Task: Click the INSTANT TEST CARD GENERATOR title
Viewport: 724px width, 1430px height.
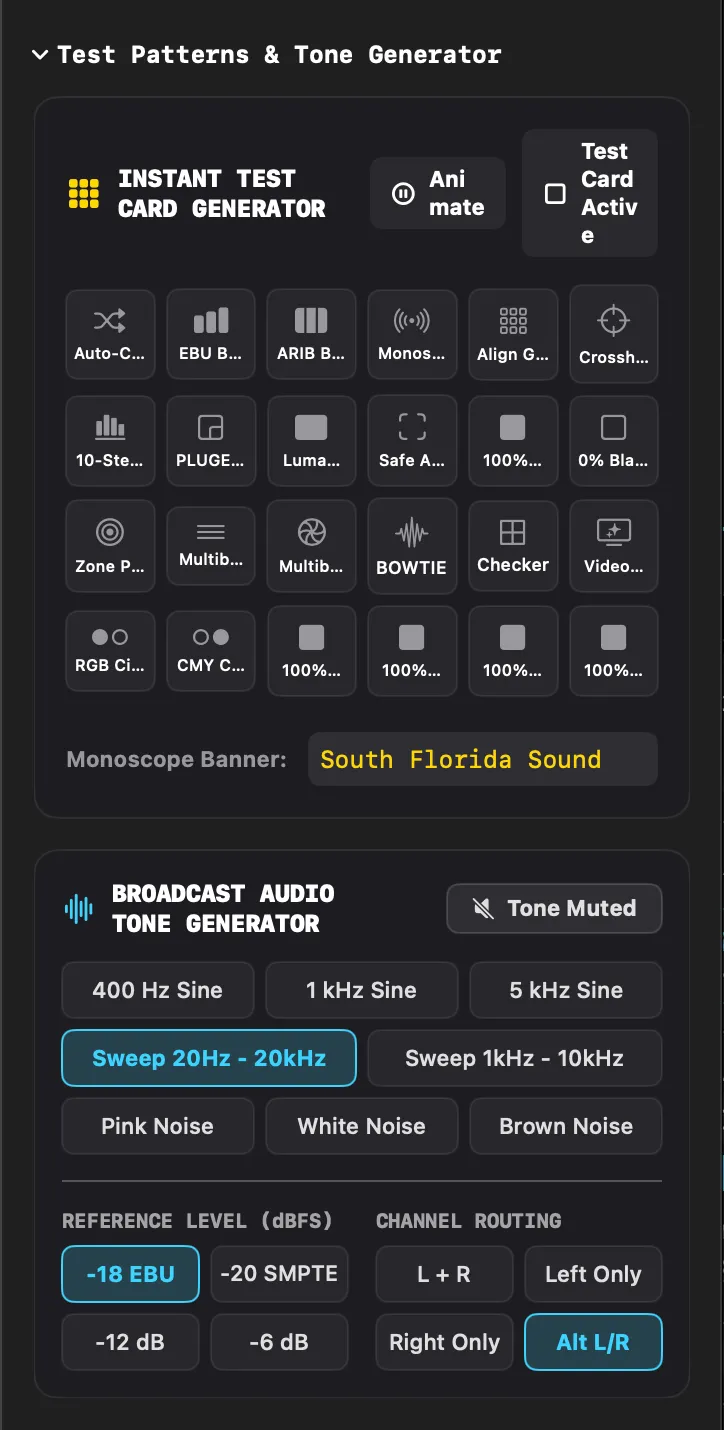Action: 222,194
